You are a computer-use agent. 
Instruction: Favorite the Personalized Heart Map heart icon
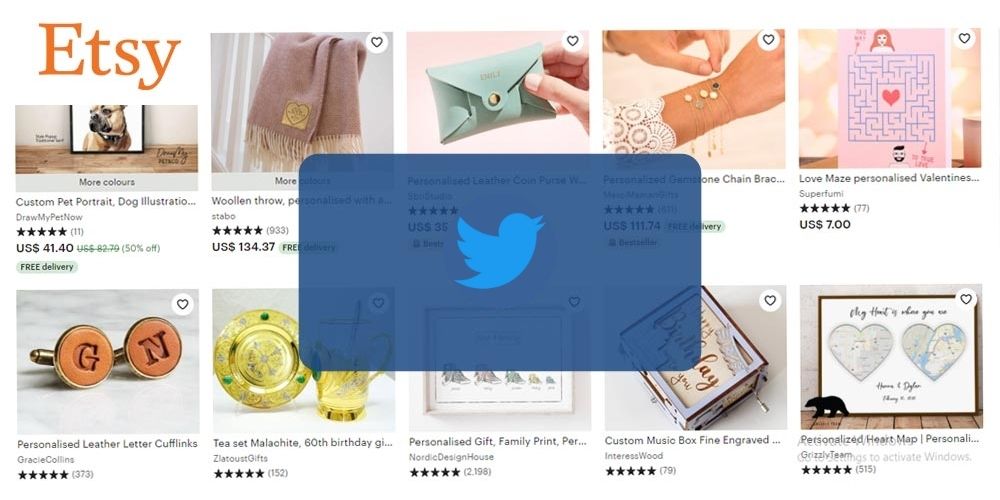tap(966, 298)
